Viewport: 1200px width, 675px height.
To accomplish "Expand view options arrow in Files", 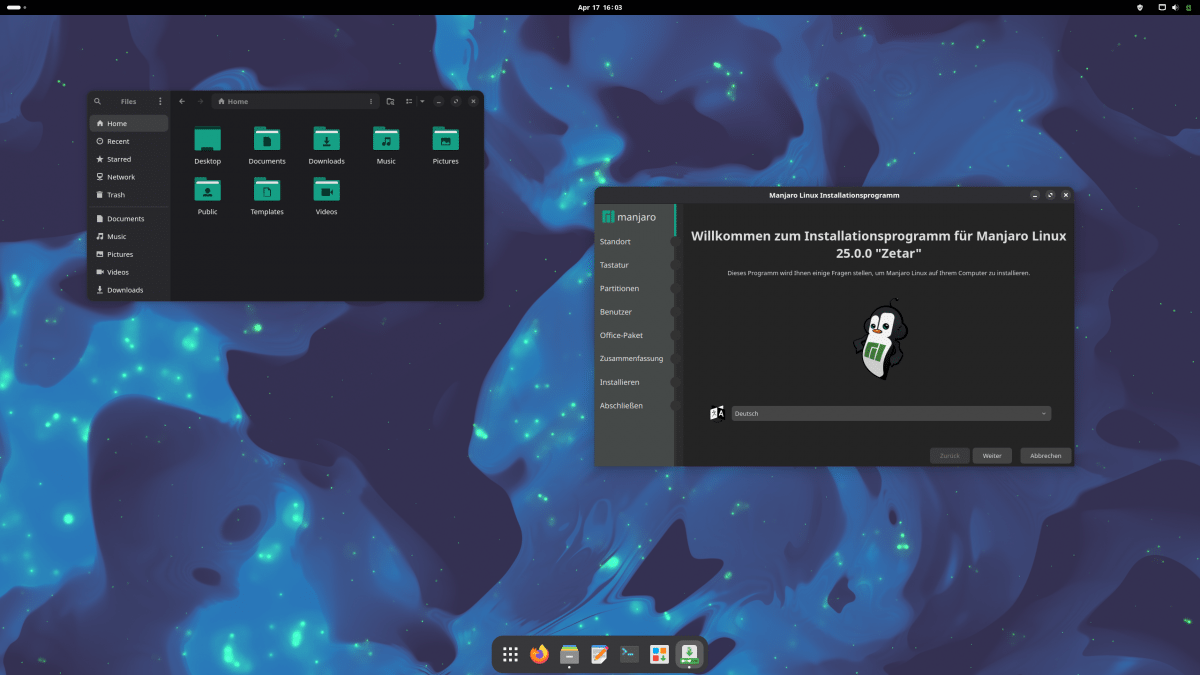I will [422, 101].
